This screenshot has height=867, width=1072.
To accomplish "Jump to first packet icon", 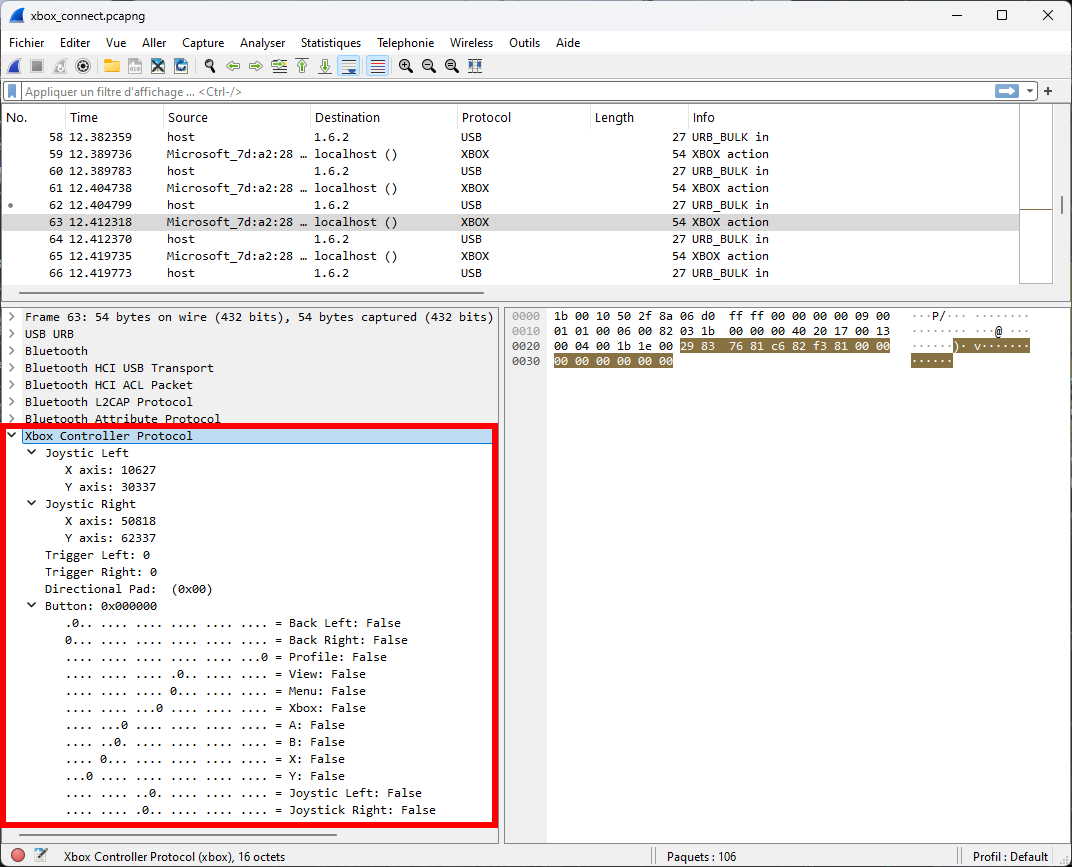I will 302,66.
